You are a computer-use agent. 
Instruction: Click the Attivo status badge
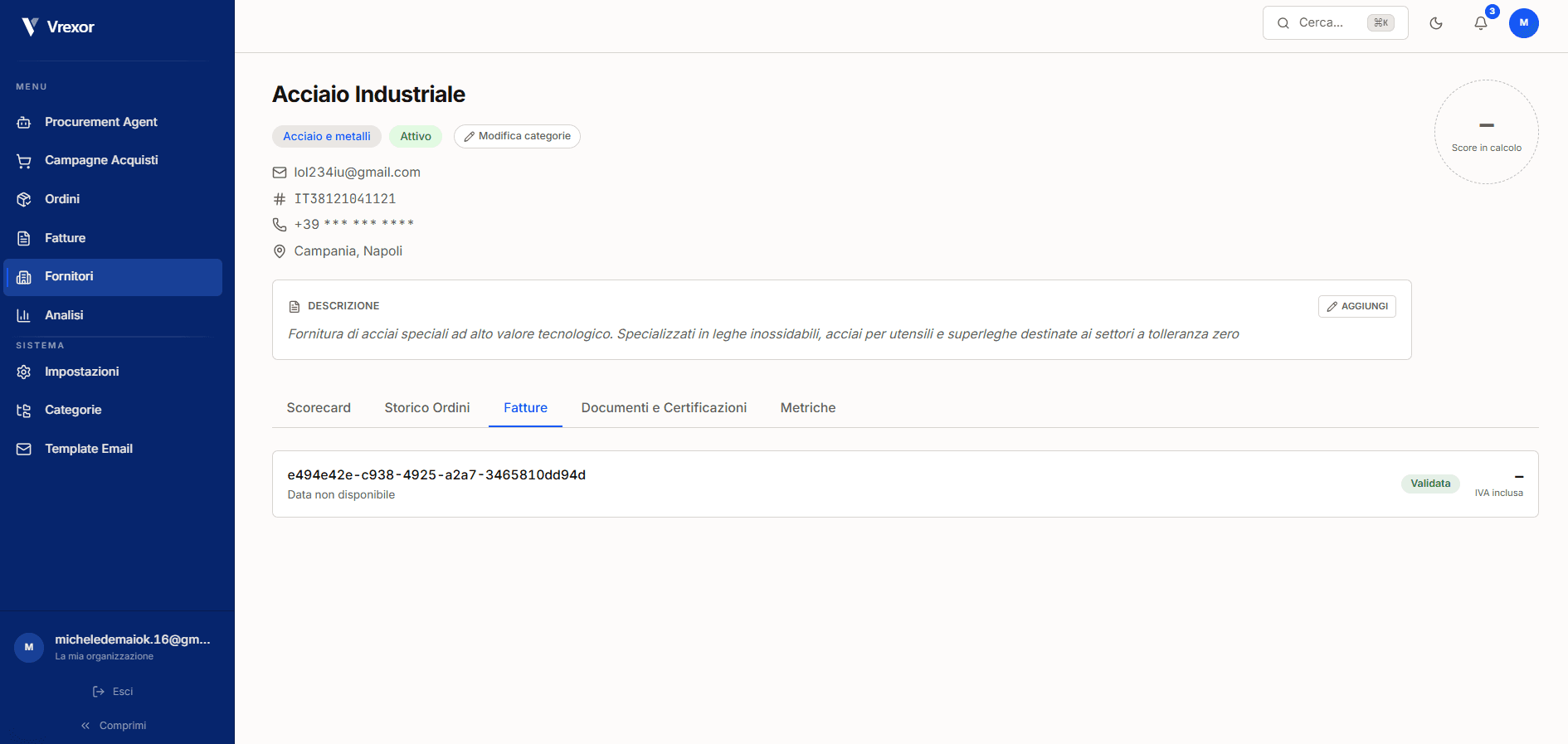[x=416, y=137]
